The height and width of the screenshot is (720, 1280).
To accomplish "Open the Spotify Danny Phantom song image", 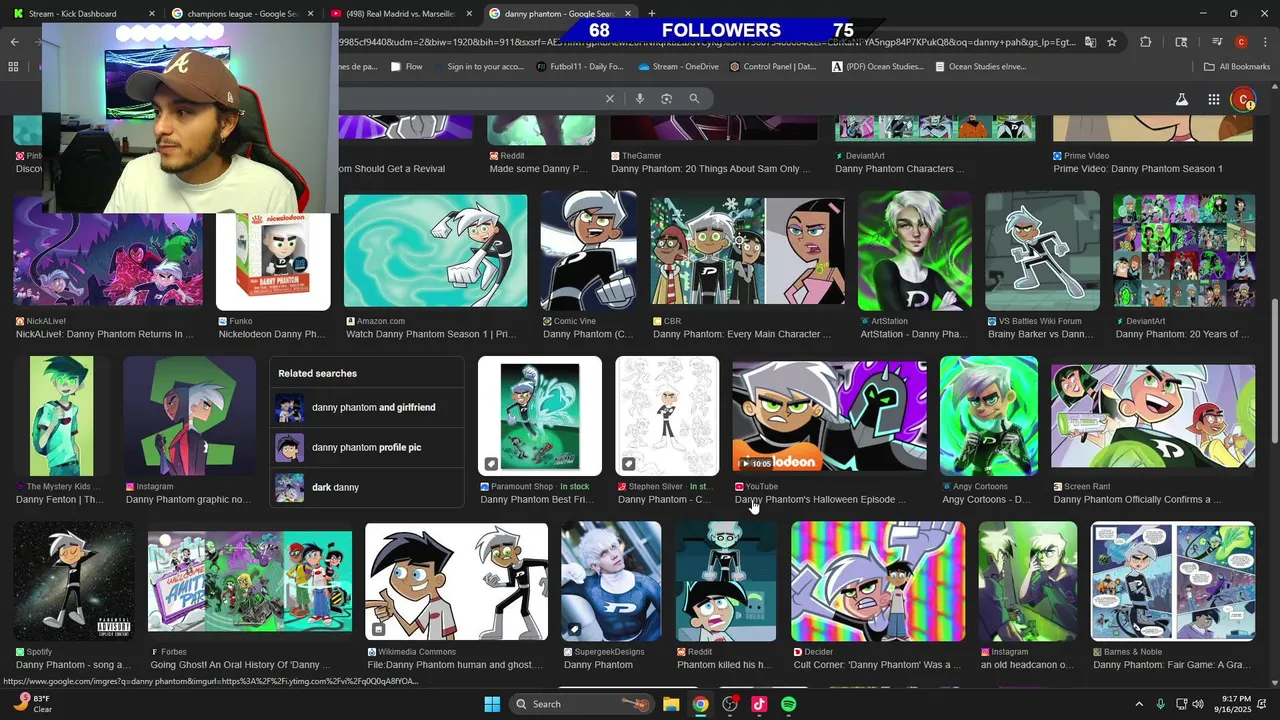I will [74, 581].
